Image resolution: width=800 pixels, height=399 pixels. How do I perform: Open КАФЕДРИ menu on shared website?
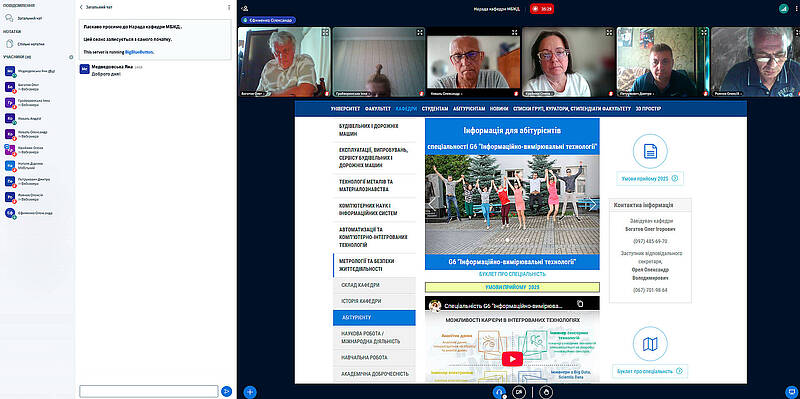coord(406,109)
